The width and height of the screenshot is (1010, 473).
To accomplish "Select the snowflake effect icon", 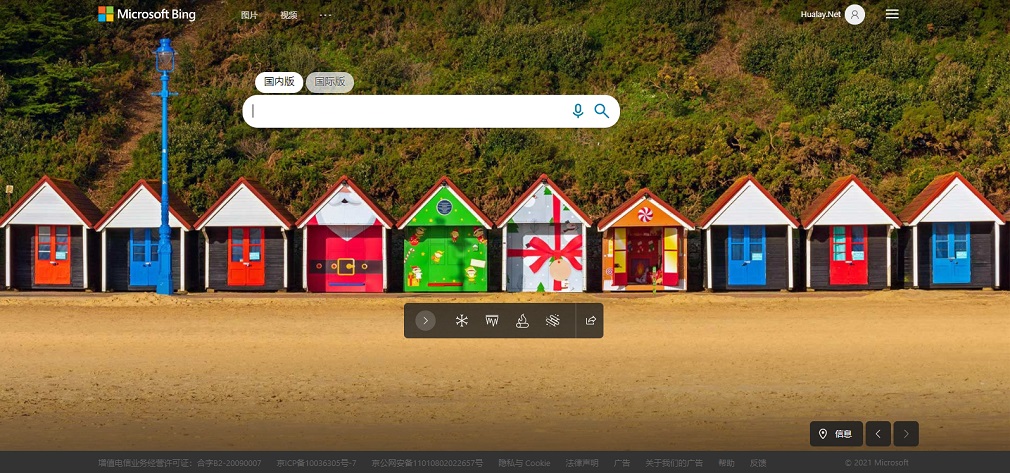I will coord(462,321).
